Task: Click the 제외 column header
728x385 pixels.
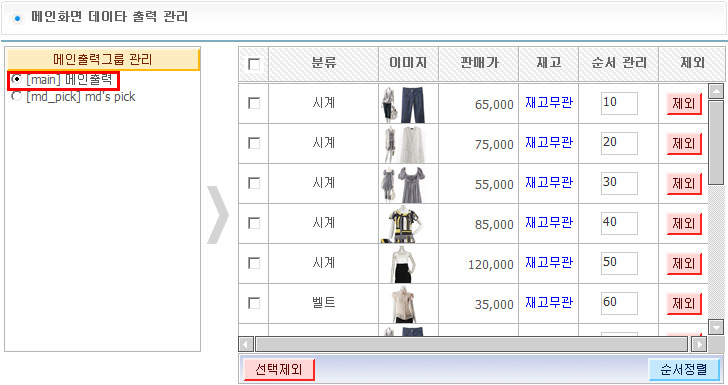Action: click(692, 63)
